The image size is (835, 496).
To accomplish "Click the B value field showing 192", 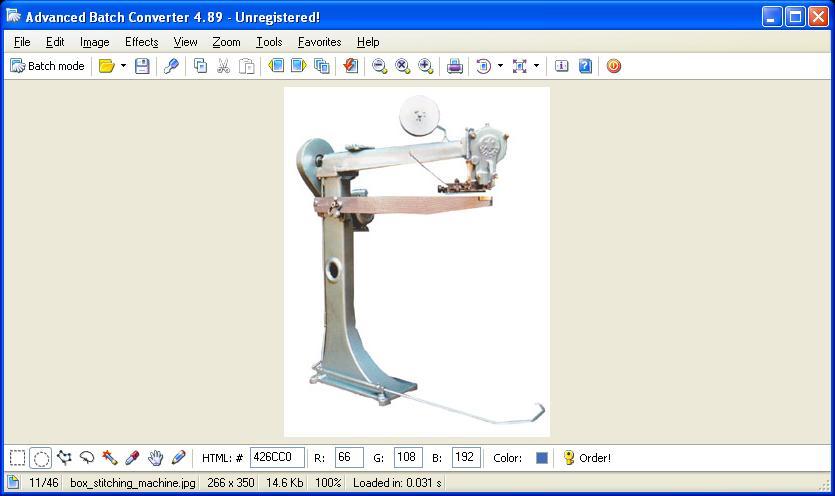I will [466, 458].
